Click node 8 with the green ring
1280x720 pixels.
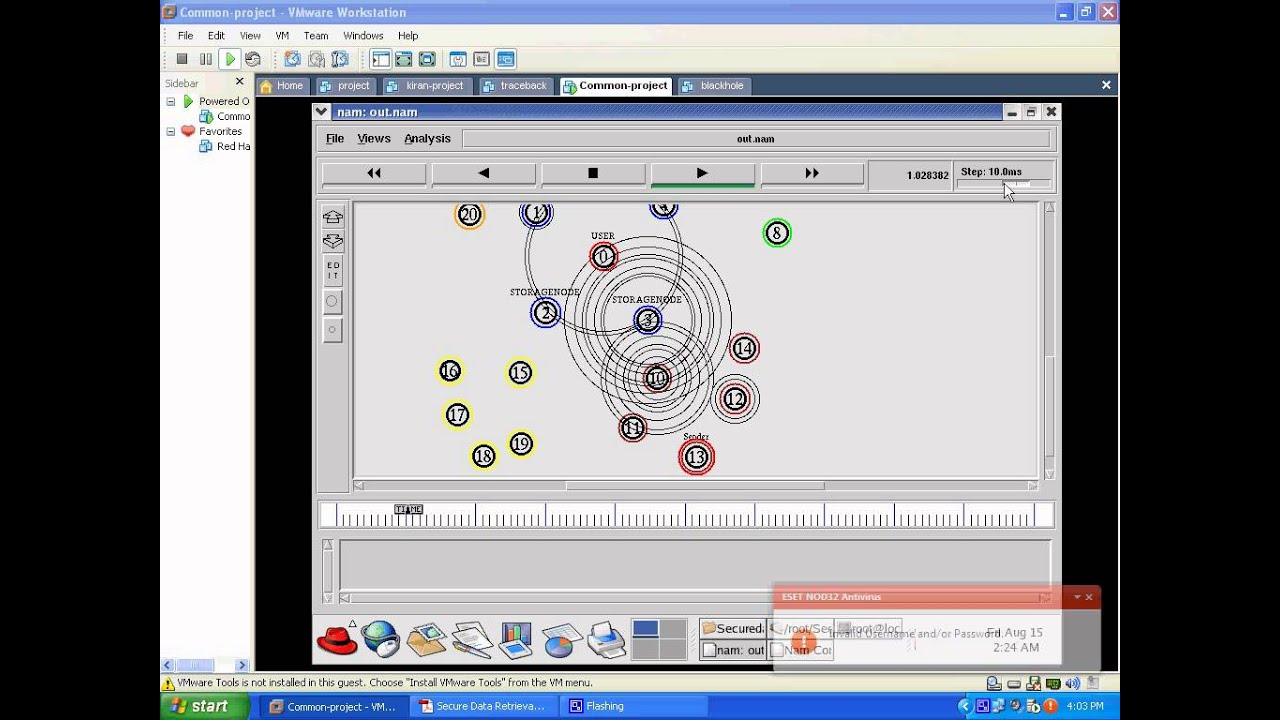click(x=777, y=234)
